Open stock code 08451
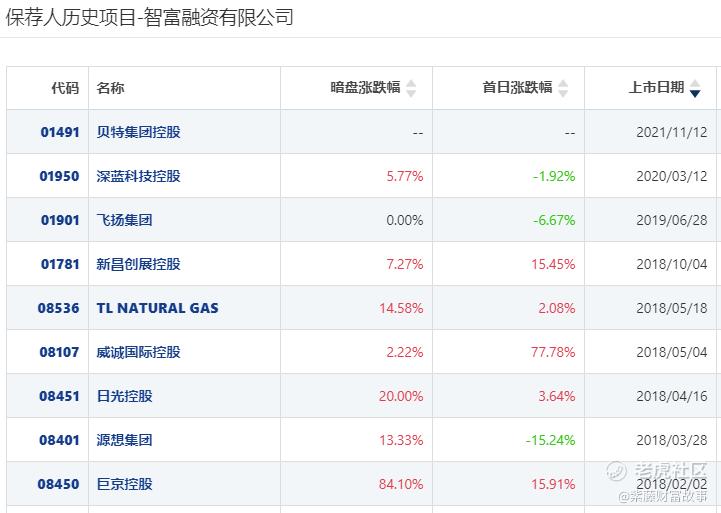 [59, 396]
